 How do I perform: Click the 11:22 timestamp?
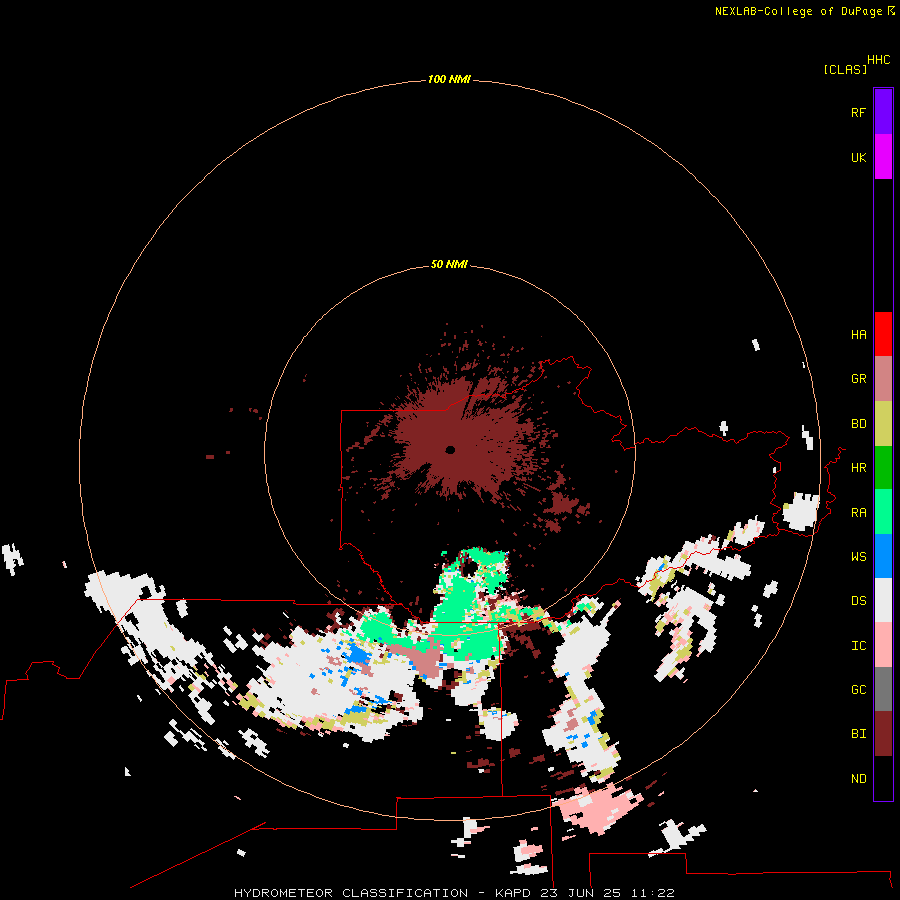[652, 893]
